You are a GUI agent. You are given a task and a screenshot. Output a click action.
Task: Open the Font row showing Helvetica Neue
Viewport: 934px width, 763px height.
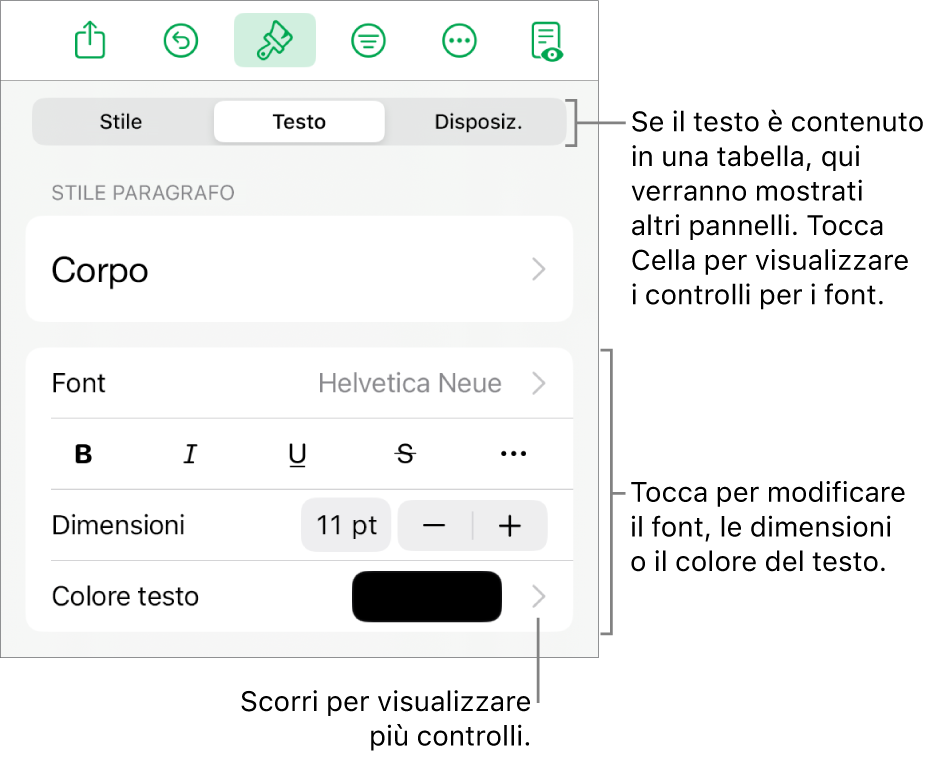(299, 383)
